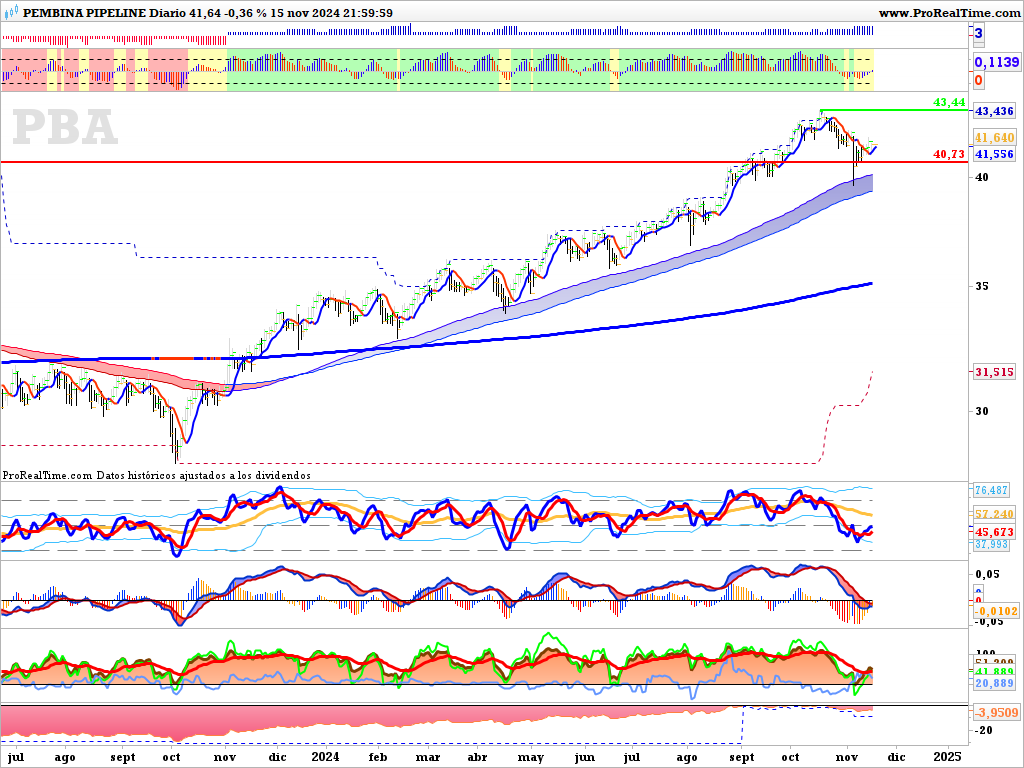Click the 57,240 oscillator average label

coord(994,514)
